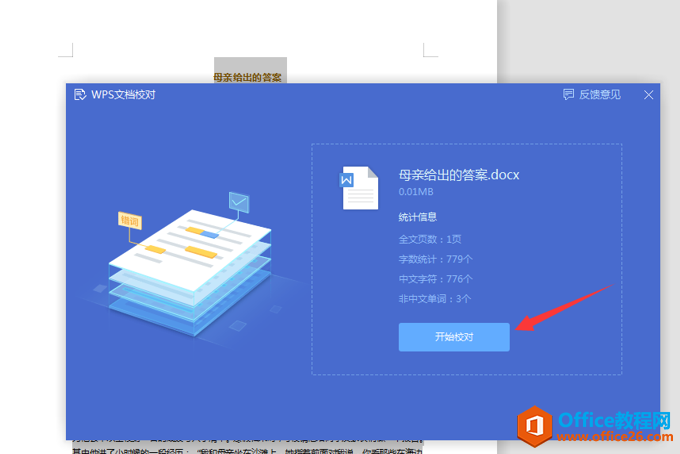Click the 开始校对 button

click(x=454, y=337)
